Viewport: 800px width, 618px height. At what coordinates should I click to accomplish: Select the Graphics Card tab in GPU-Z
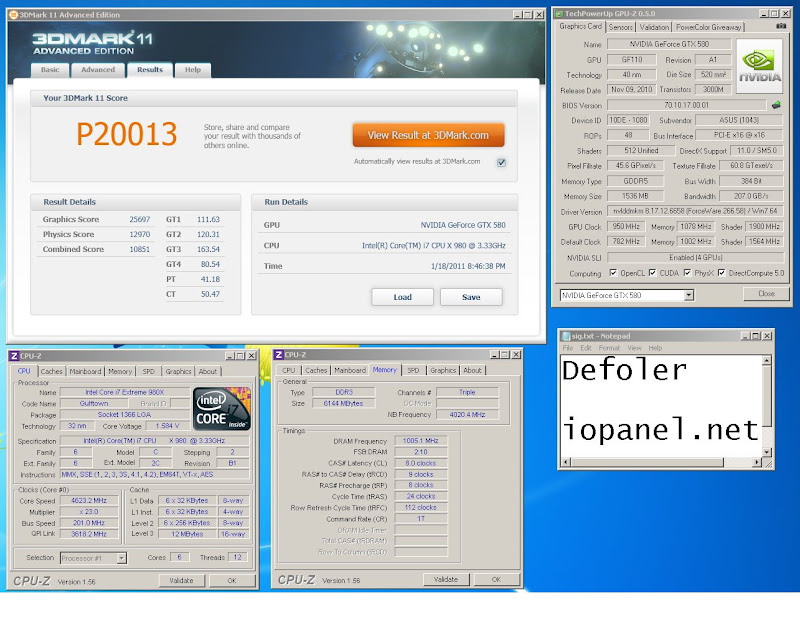[x=580, y=26]
